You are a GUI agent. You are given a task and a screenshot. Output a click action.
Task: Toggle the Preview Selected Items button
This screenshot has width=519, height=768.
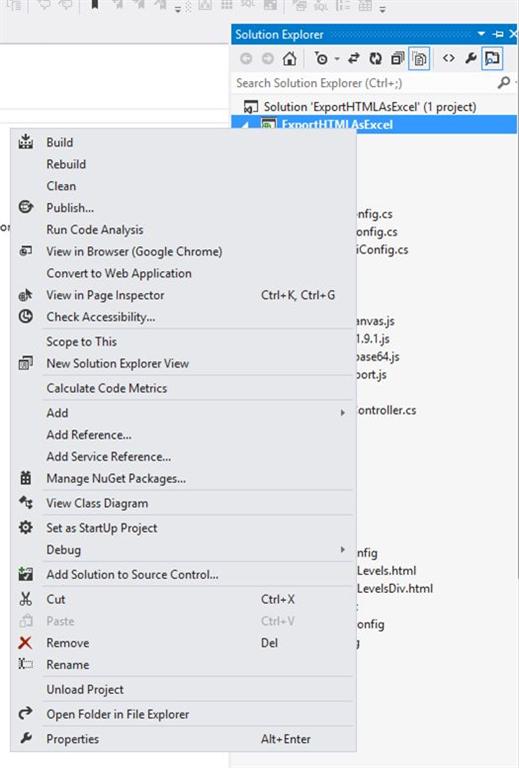(492, 58)
